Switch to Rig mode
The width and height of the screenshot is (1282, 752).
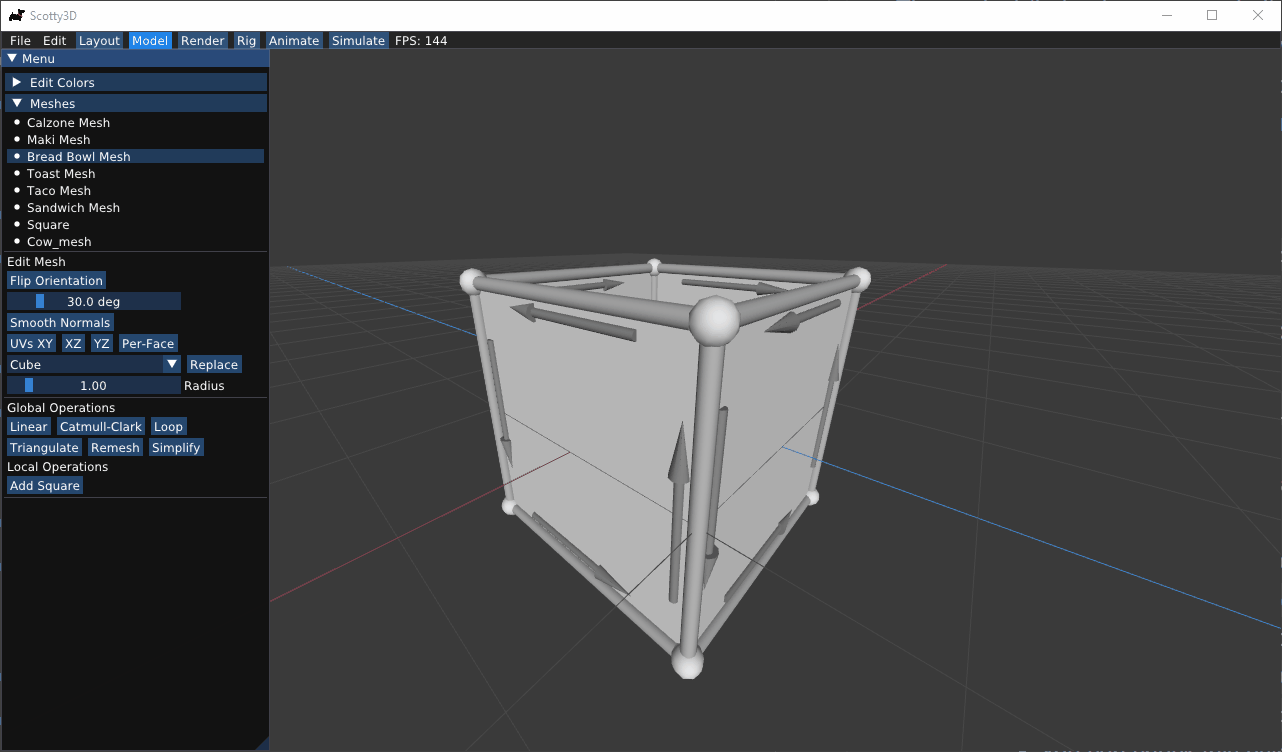pyautogui.click(x=246, y=41)
